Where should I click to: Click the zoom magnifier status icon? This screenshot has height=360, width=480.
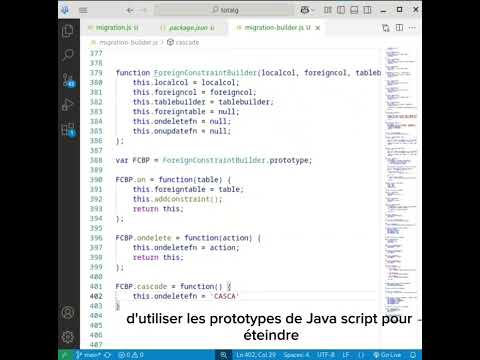(x=224, y=355)
